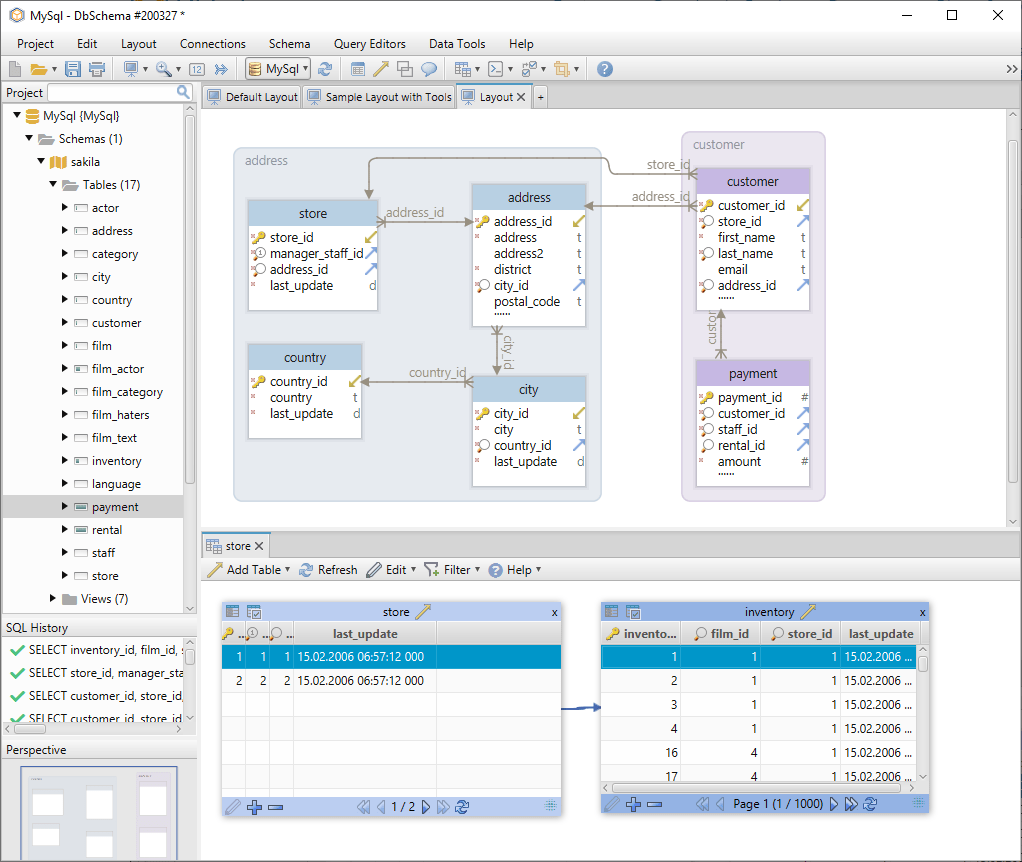Open the Add Table dropdown
This screenshot has width=1022, height=862.
[x=287, y=569]
